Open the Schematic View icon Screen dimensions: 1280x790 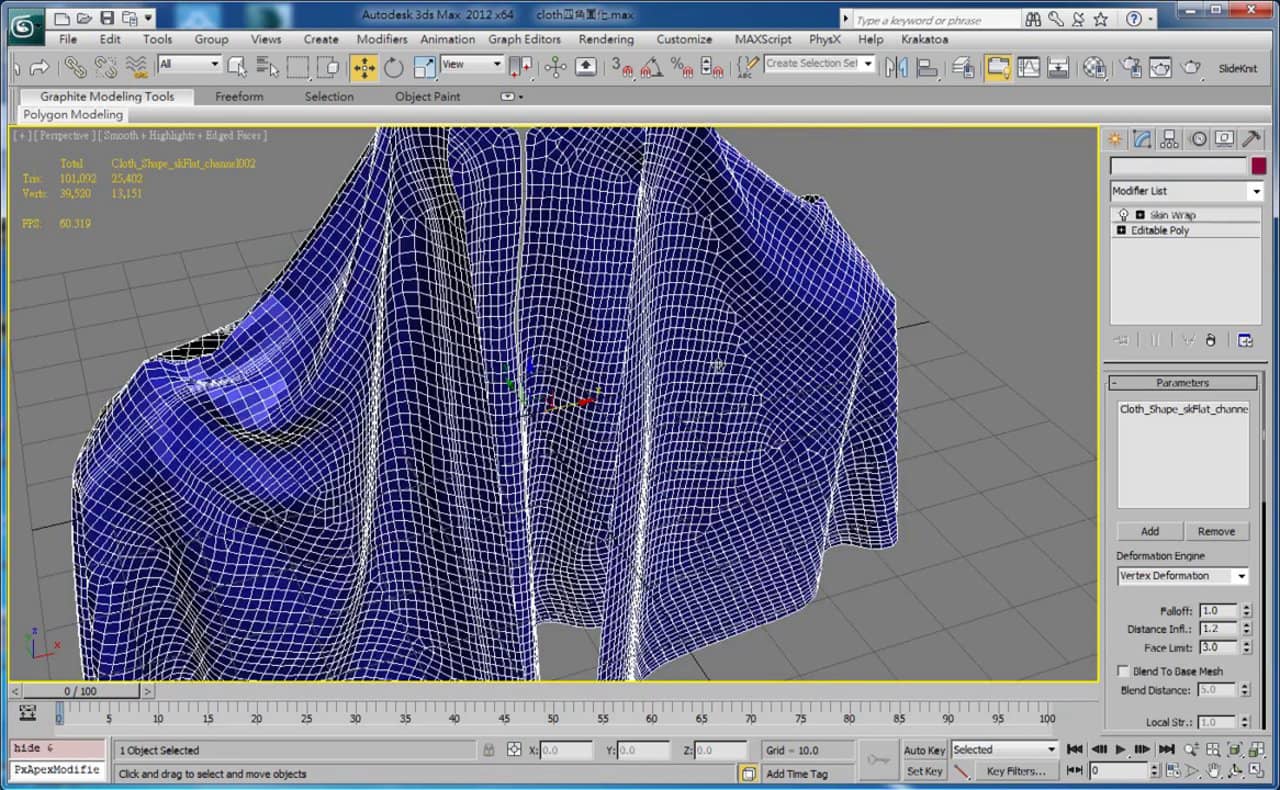(x=1058, y=68)
